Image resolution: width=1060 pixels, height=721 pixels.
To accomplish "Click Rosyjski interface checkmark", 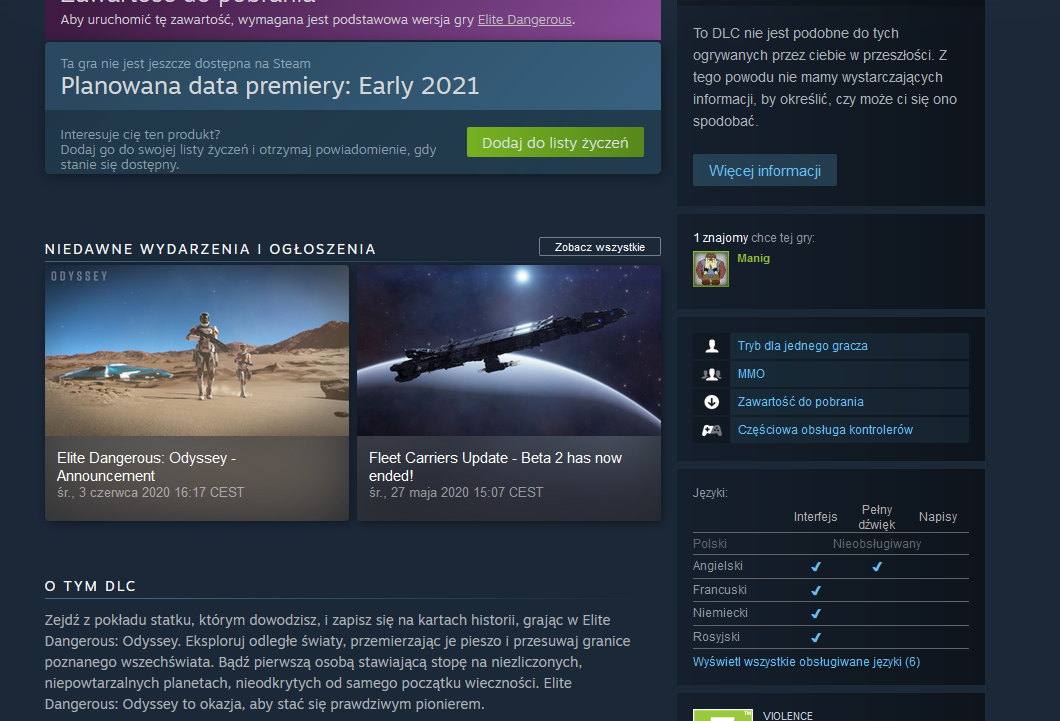I will (816, 637).
